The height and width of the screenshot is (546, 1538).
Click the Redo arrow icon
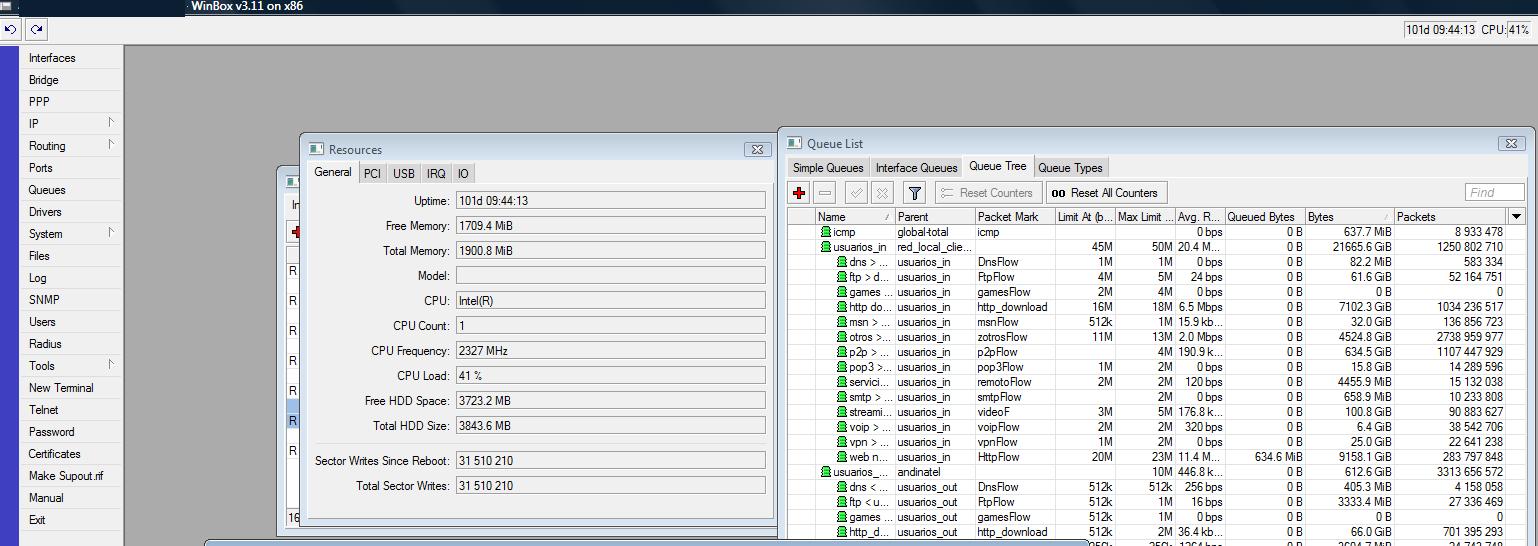click(37, 30)
